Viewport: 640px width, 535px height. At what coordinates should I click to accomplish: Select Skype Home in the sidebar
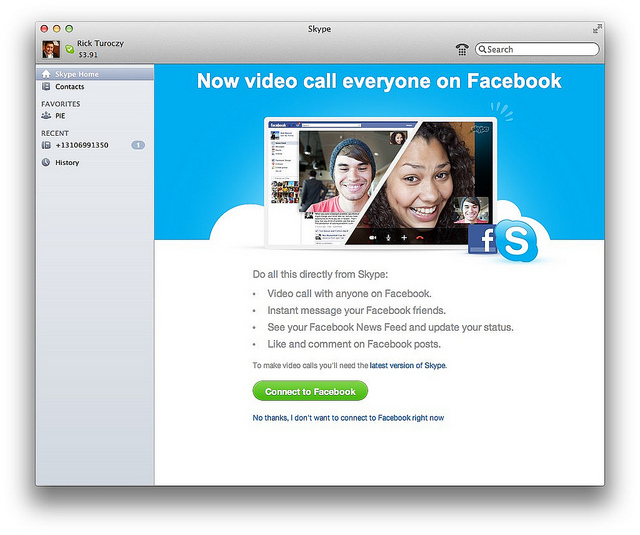point(76,74)
